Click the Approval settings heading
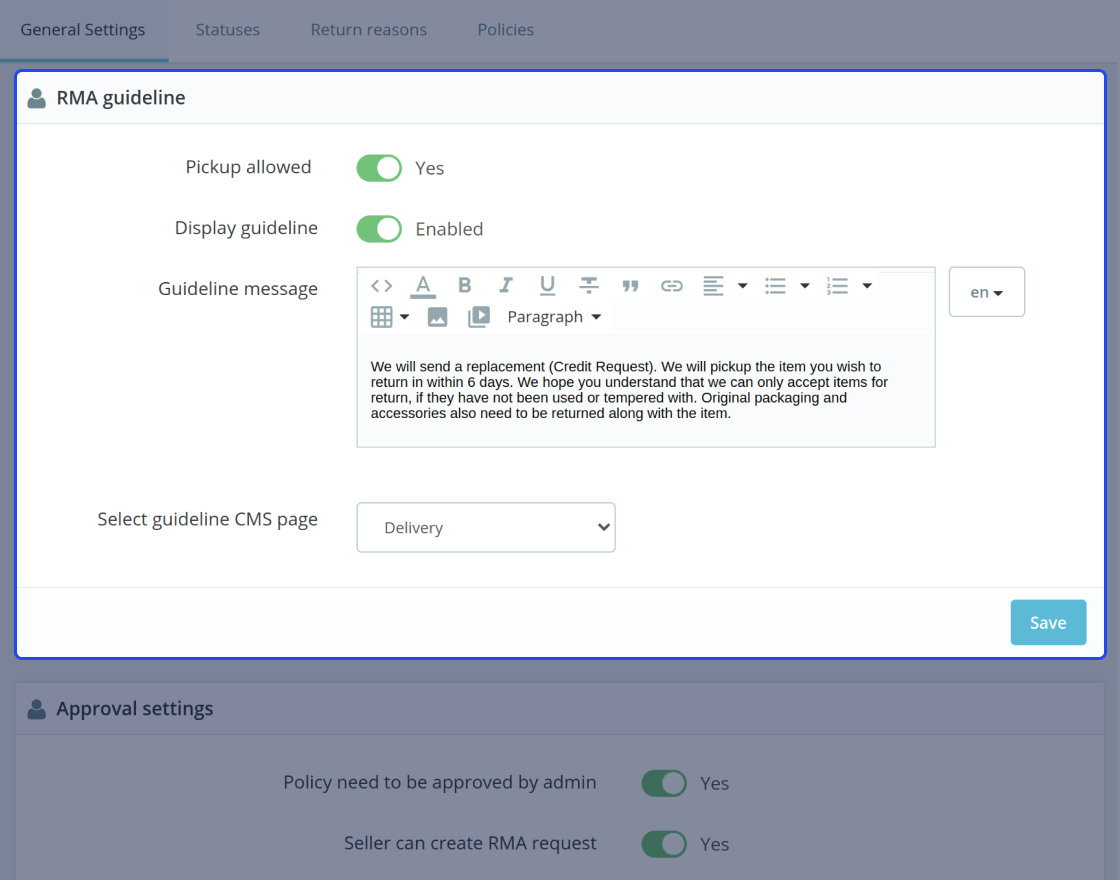Viewport: 1120px width, 880px height. [x=135, y=708]
